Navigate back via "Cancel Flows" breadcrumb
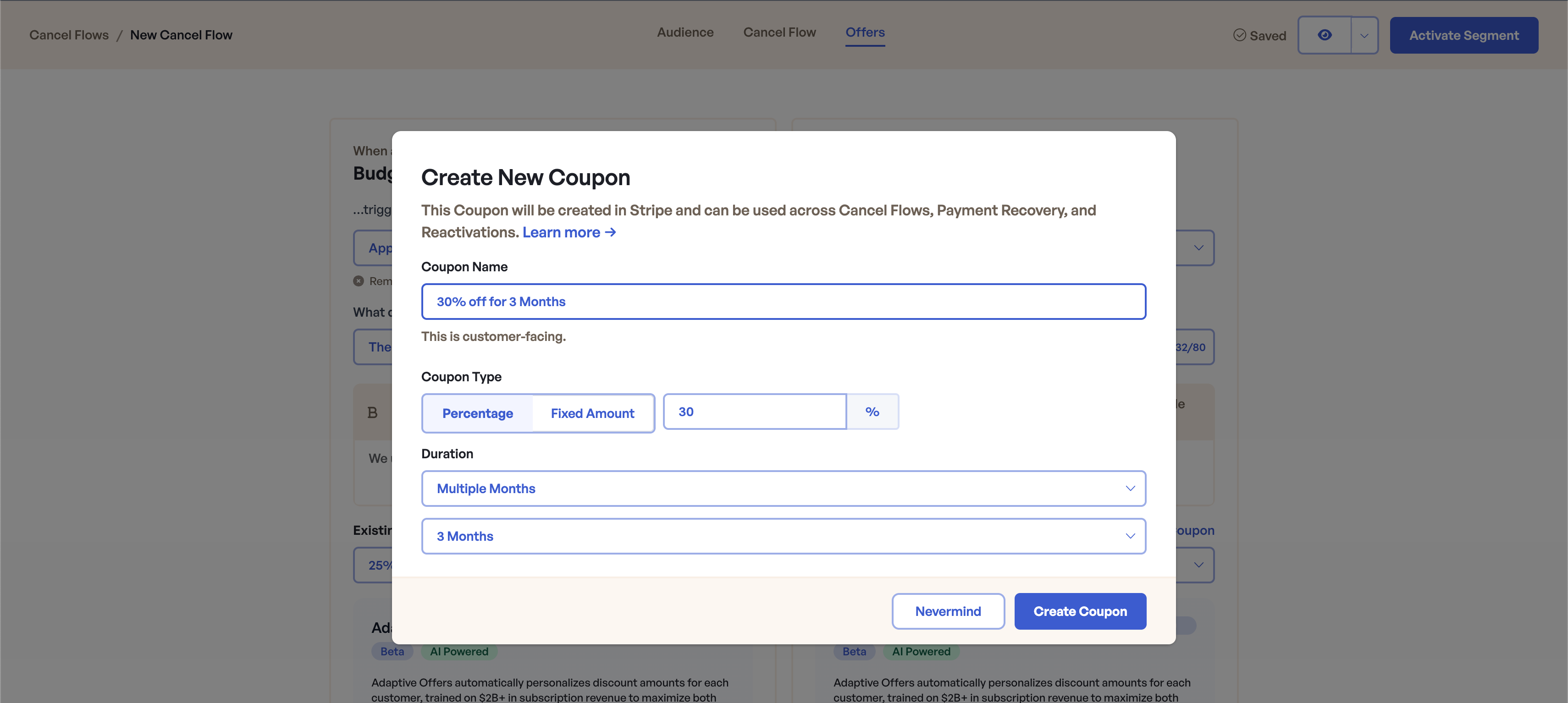 (68, 35)
